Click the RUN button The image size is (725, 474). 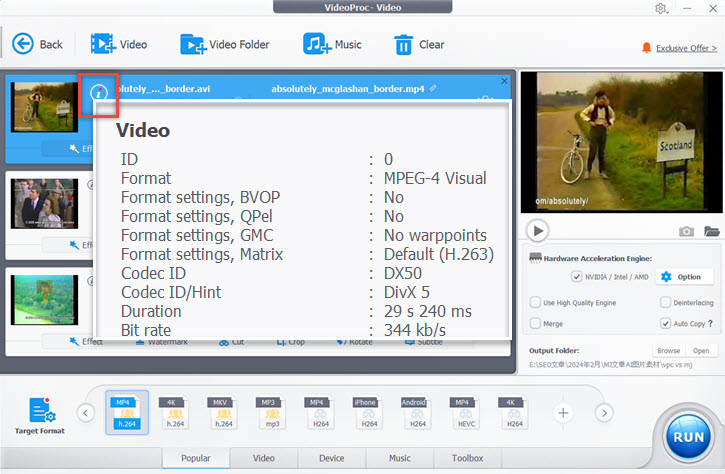coord(688,437)
